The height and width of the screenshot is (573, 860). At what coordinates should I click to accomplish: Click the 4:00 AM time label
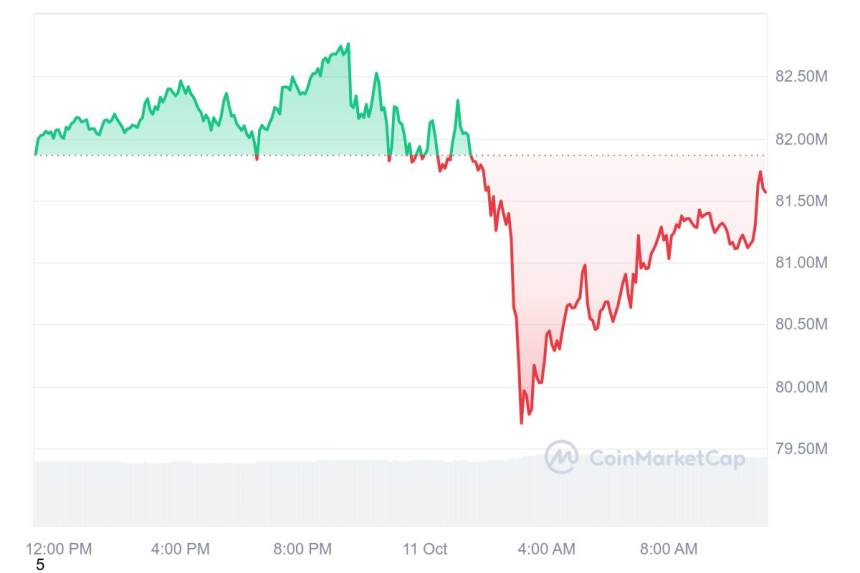click(x=546, y=548)
